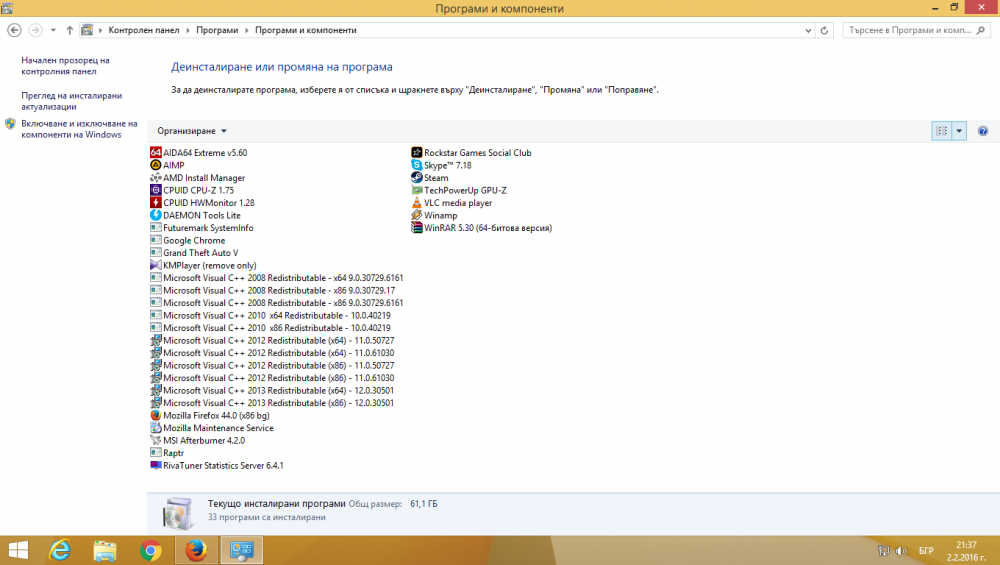This screenshot has height=565, width=1000.
Task: Open the view options dropdown arrow
Action: pyautogui.click(x=959, y=131)
